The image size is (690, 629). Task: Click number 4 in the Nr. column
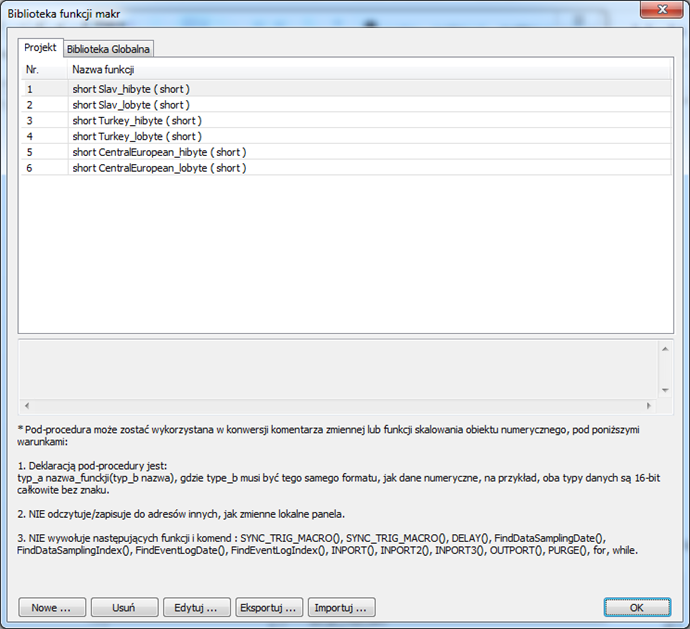[29, 137]
